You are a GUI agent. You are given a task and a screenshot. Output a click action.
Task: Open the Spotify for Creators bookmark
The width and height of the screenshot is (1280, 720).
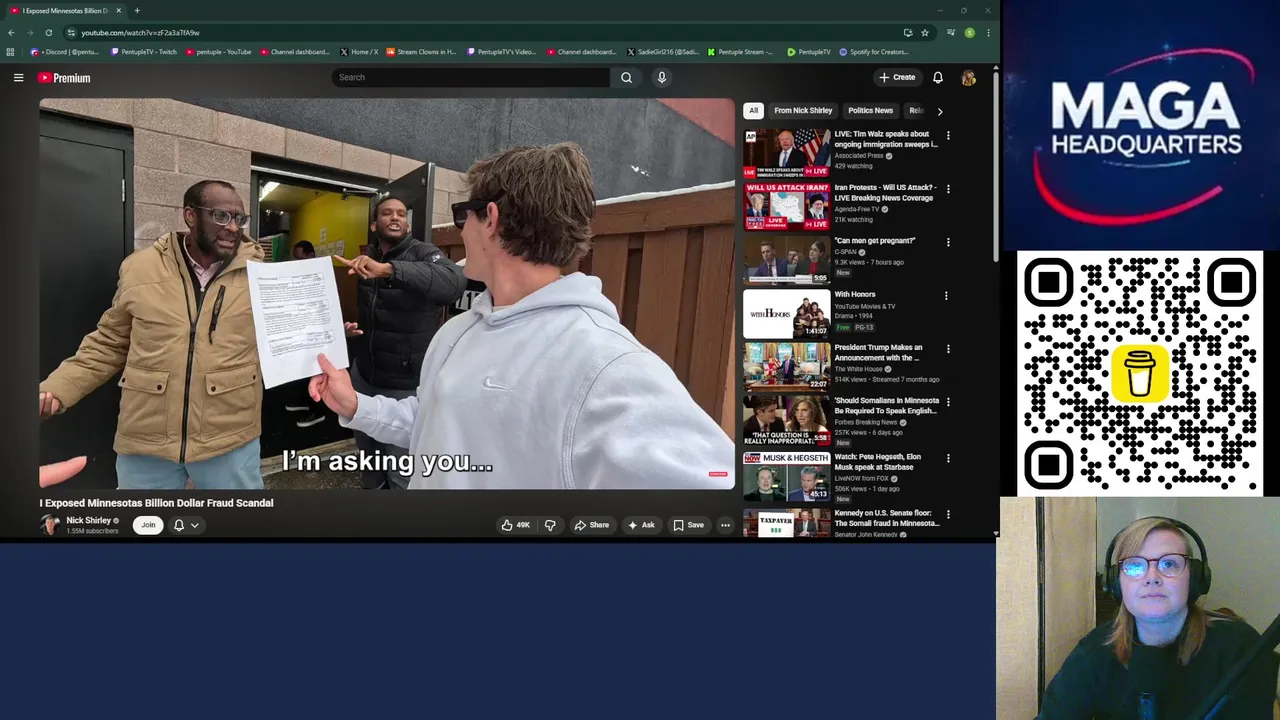[x=874, y=52]
